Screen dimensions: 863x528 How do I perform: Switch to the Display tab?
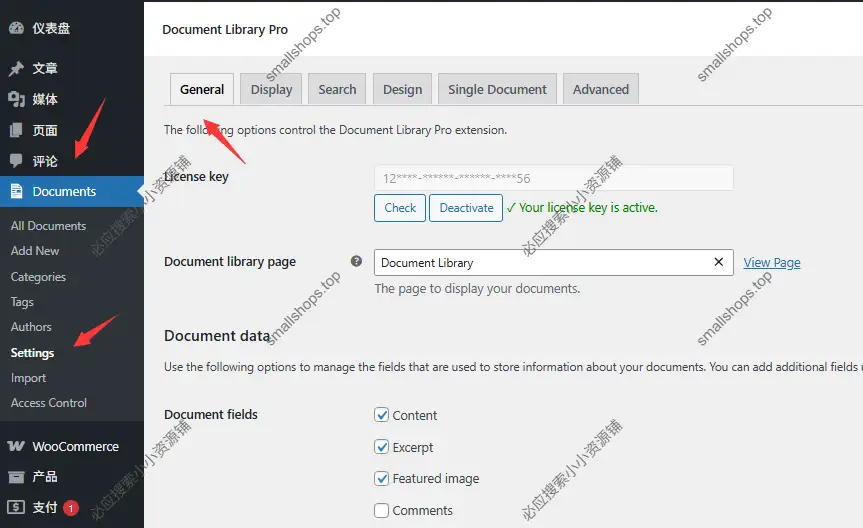(x=271, y=89)
